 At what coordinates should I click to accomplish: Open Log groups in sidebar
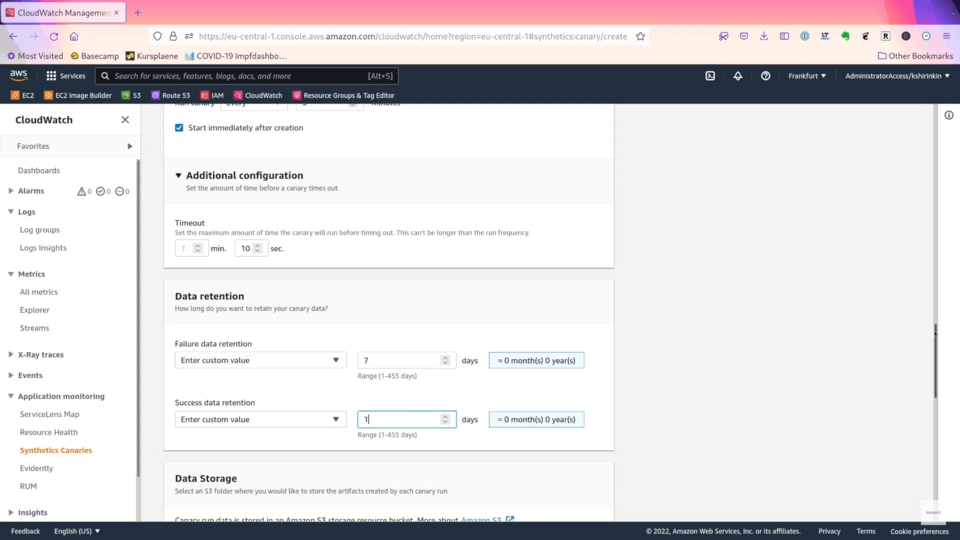coord(40,230)
